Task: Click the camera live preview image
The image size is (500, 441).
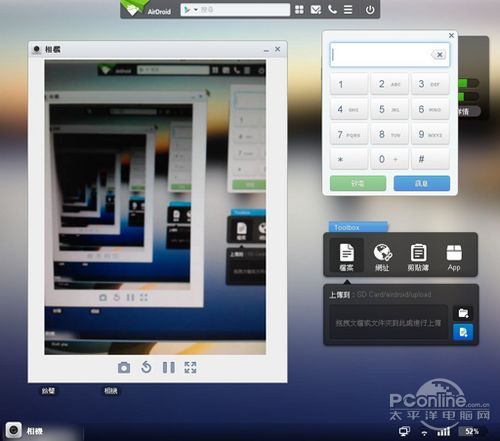Action: point(155,207)
